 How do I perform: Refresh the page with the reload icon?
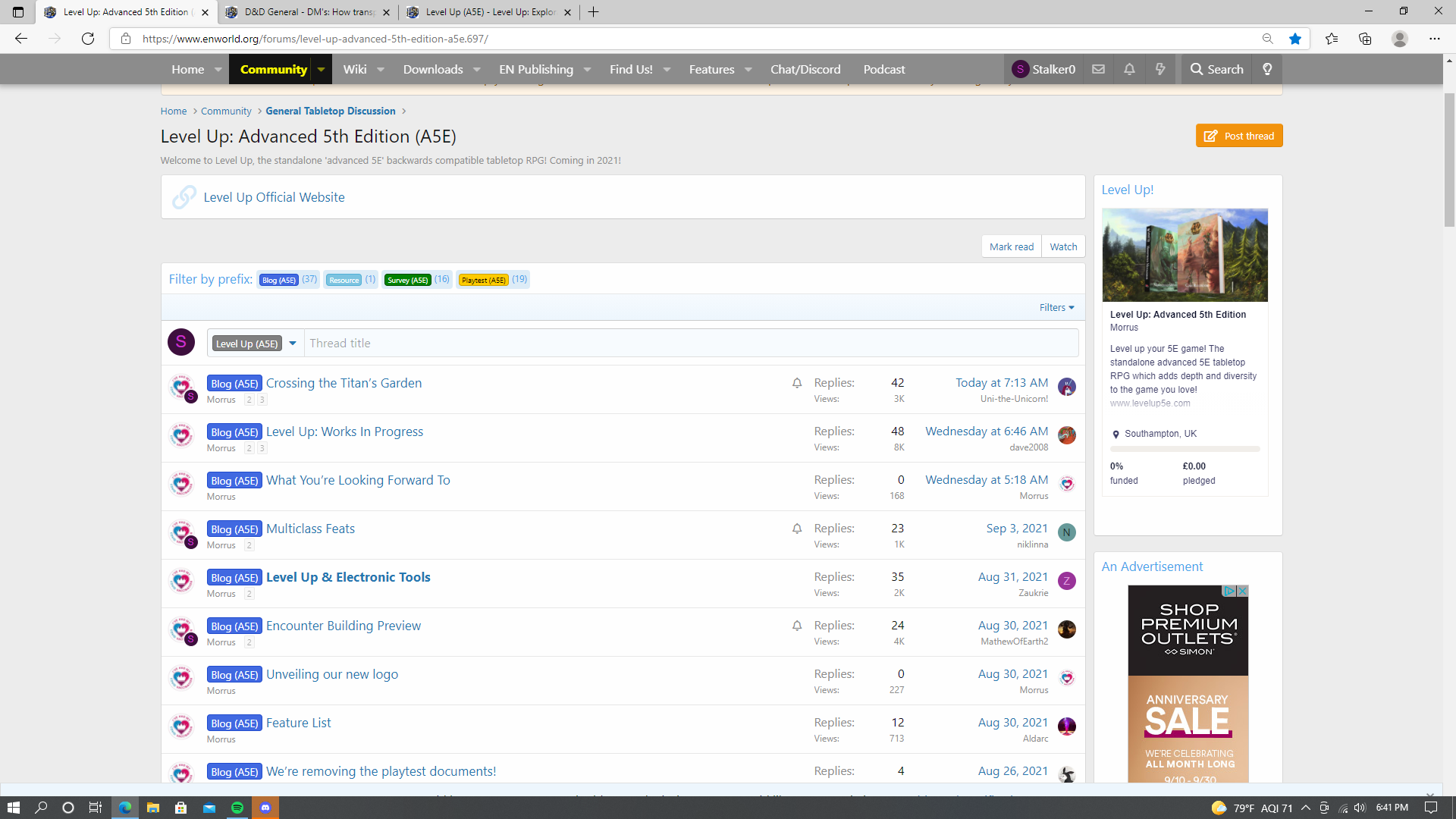pyautogui.click(x=88, y=39)
